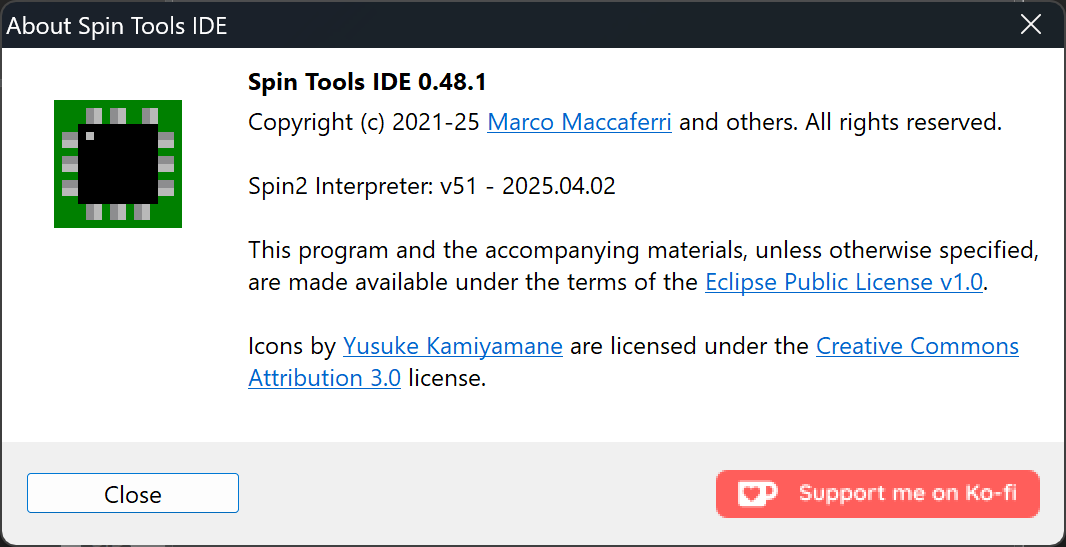Image resolution: width=1066 pixels, height=547 pixels.
Task: Click the Spin2 Interpreter version line
Action: click(432, 186)
